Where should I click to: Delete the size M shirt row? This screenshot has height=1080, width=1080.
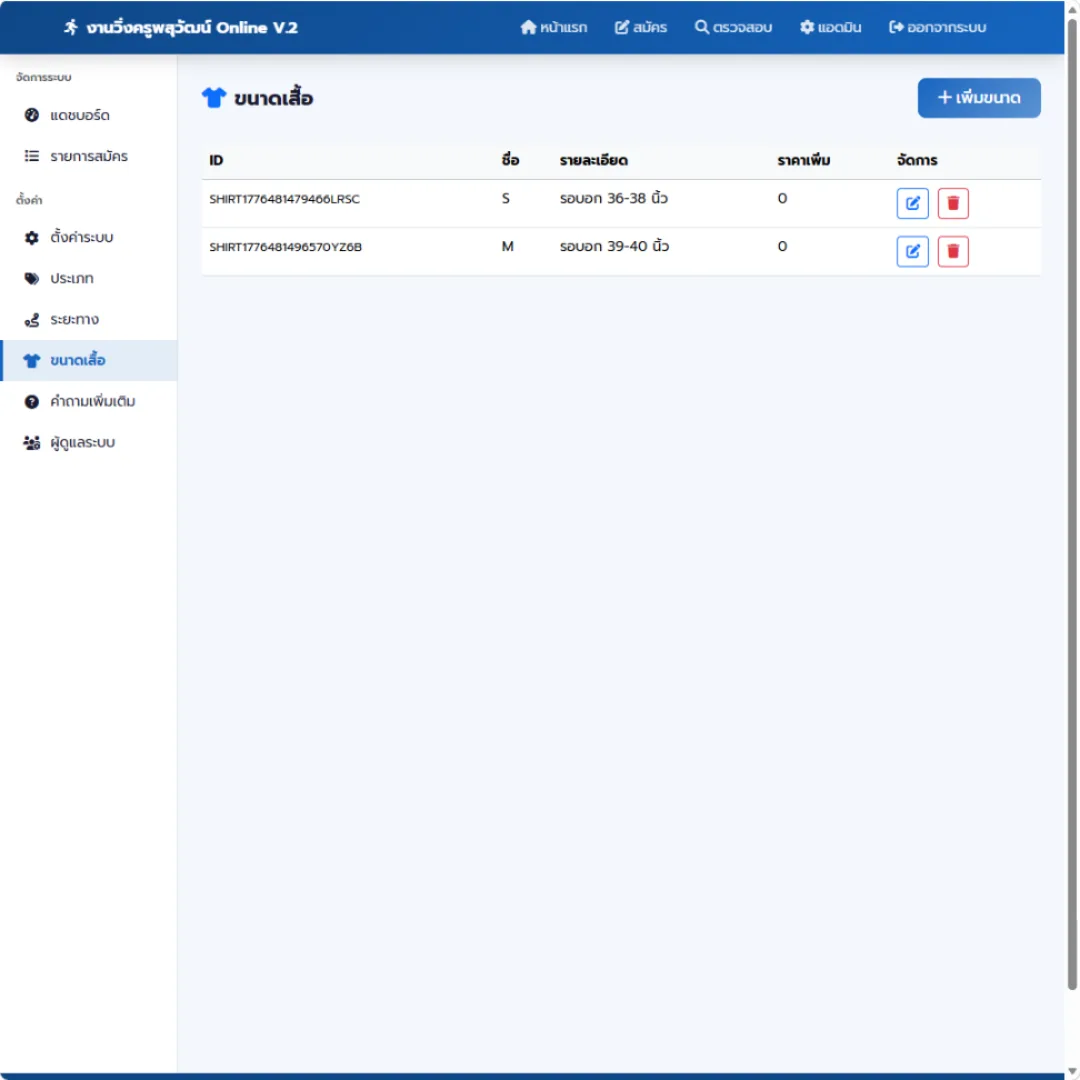[953, 251]
